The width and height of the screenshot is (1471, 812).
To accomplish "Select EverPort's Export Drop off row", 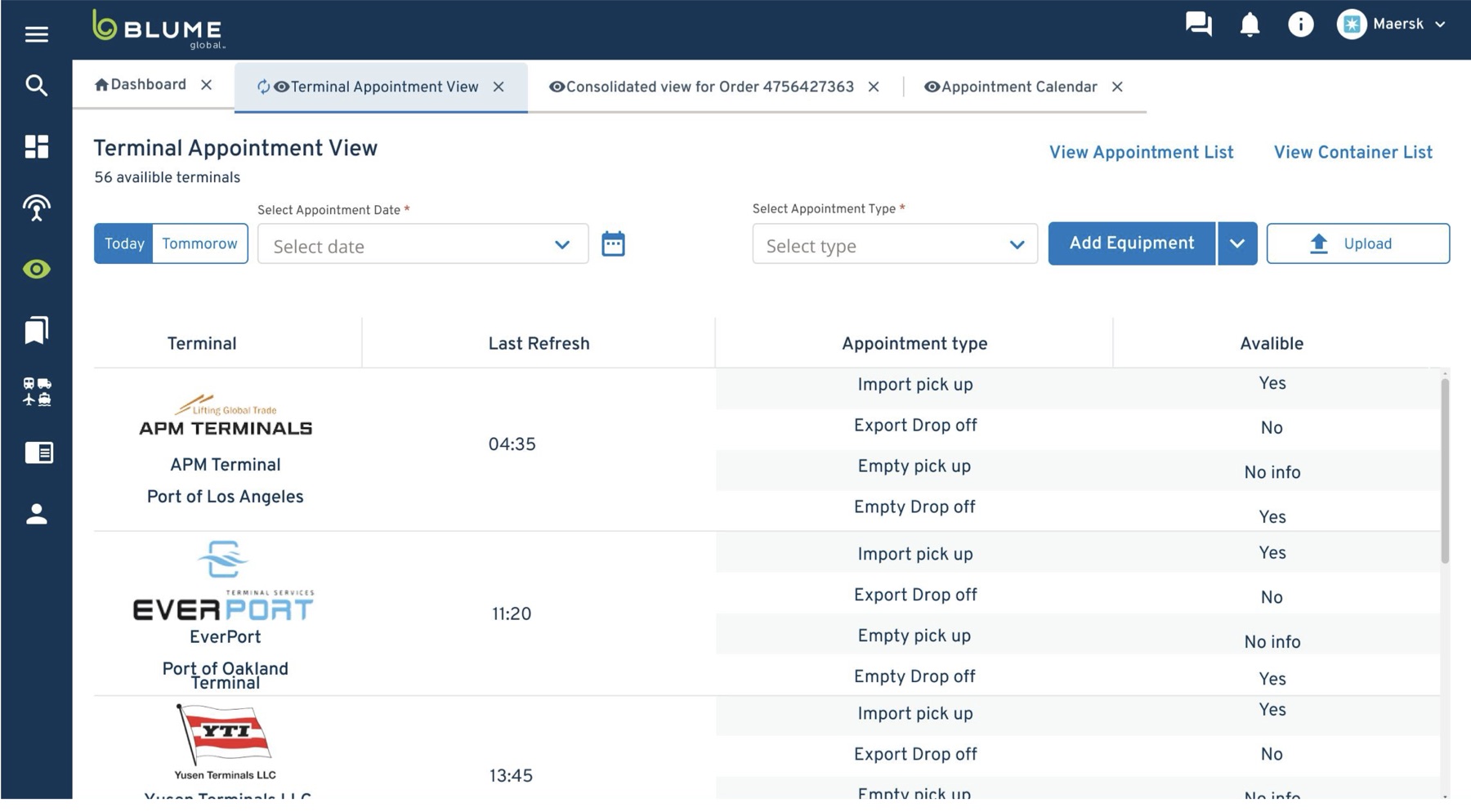I will coord(1078,593).
